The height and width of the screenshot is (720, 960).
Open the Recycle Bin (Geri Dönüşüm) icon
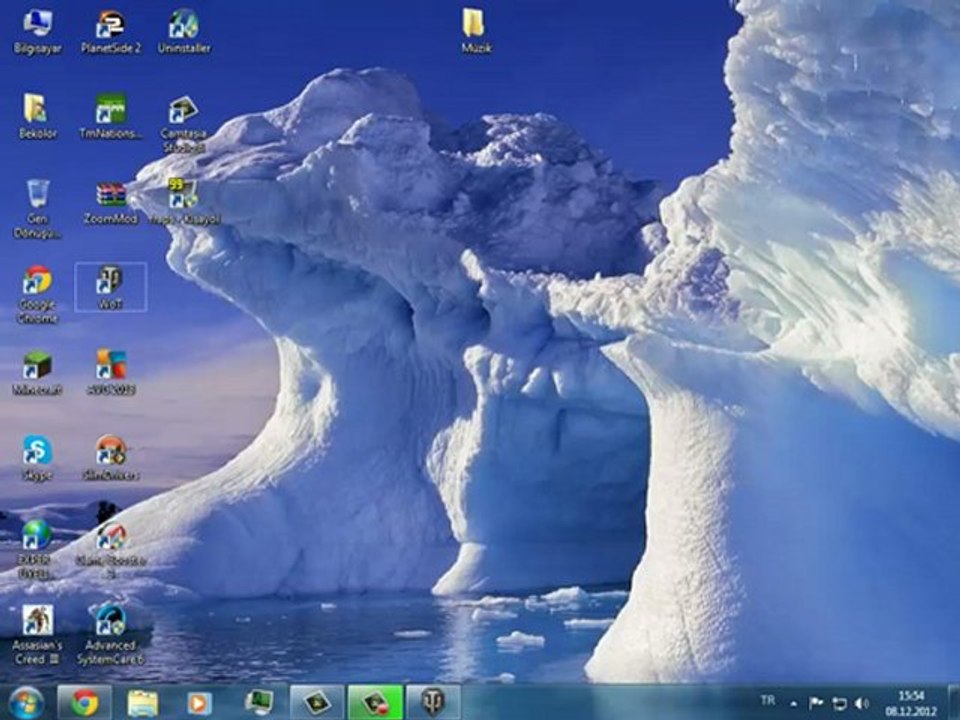point(37,208)
